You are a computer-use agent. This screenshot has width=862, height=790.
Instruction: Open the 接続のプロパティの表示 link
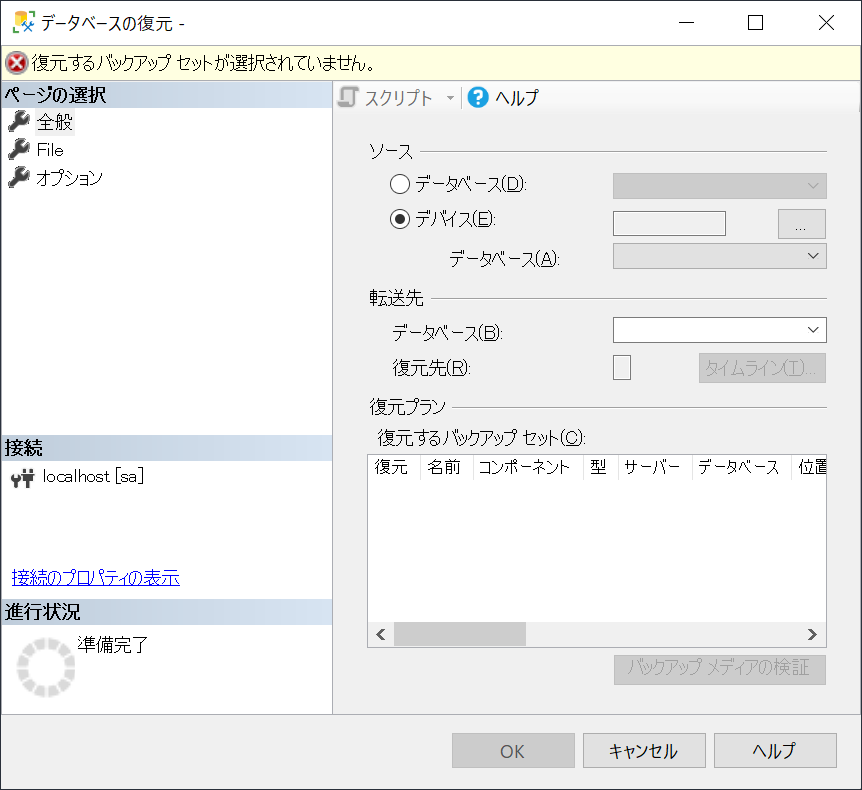[96, 577]
